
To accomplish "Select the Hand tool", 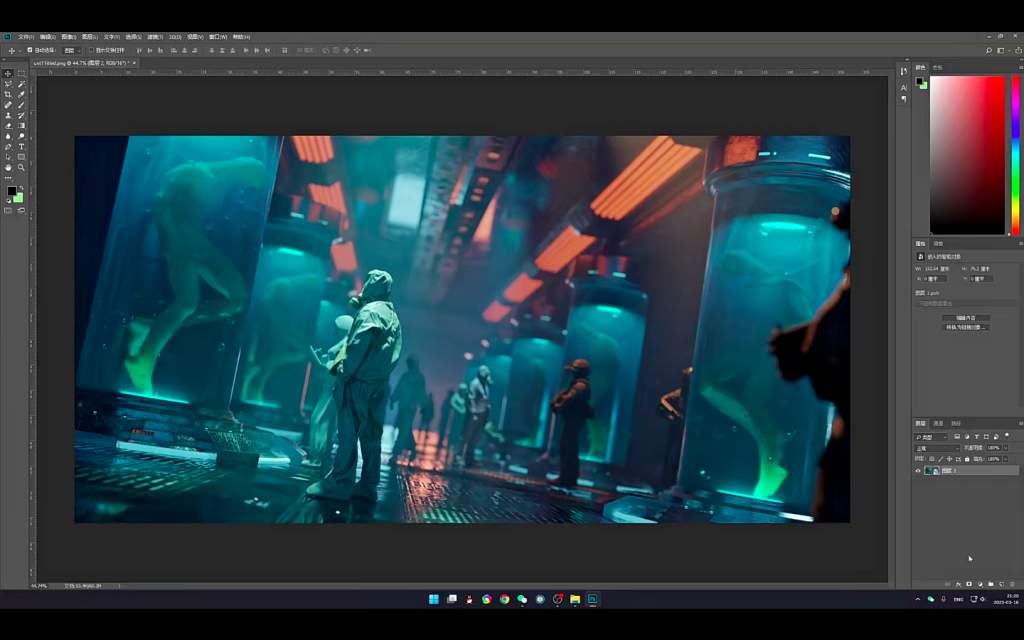I will (8, 167).
